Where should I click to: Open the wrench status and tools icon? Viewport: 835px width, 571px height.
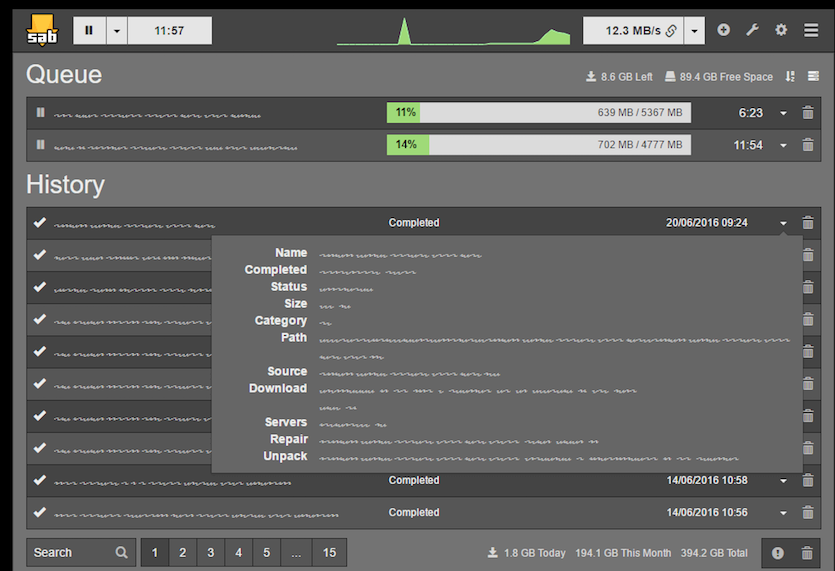(752, 30)
